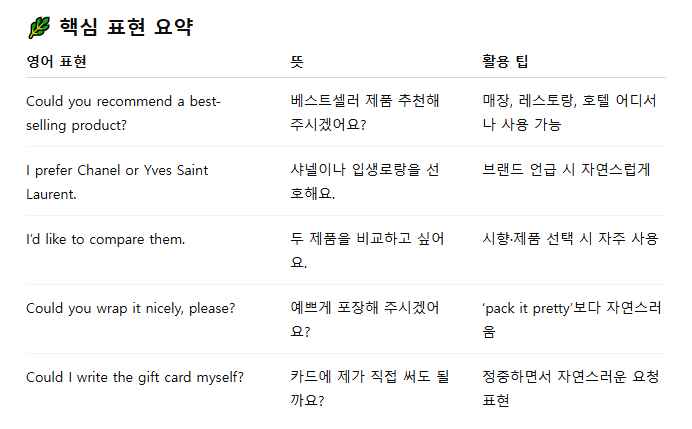
Task: Click the 매장, 레스토랑, 호텔 tip cell
Action: (x=569, y=113)
